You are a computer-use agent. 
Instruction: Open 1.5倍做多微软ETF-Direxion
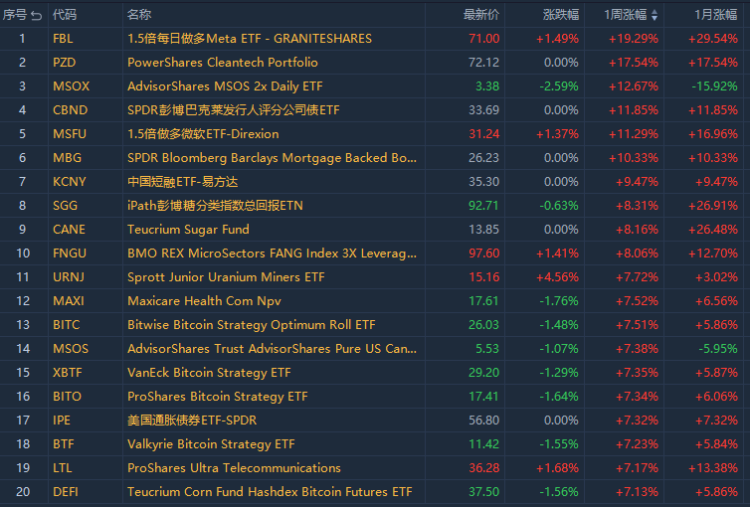pos(203,134)
